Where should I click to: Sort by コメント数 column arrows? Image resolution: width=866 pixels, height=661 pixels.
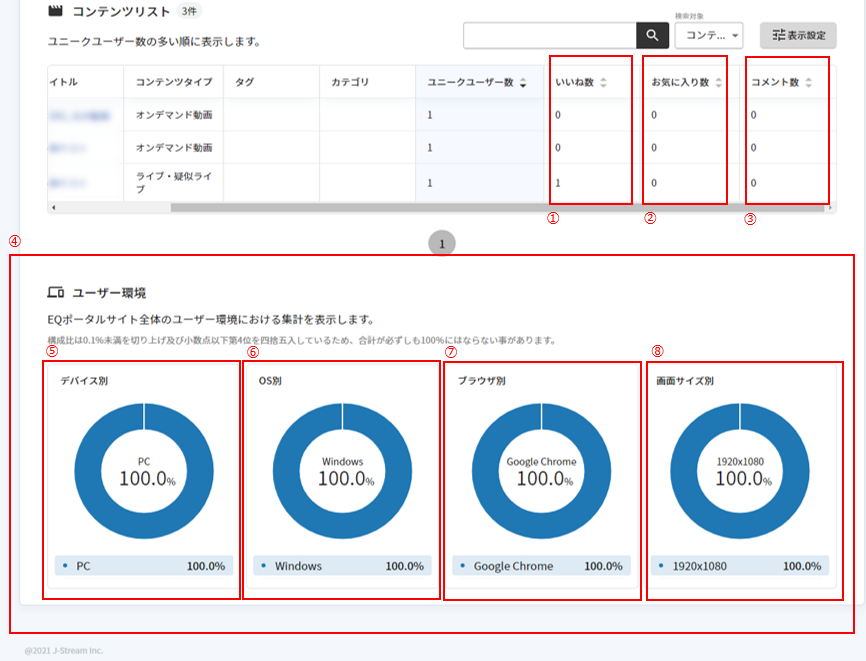pyautogui.click(x=808, y=83)
